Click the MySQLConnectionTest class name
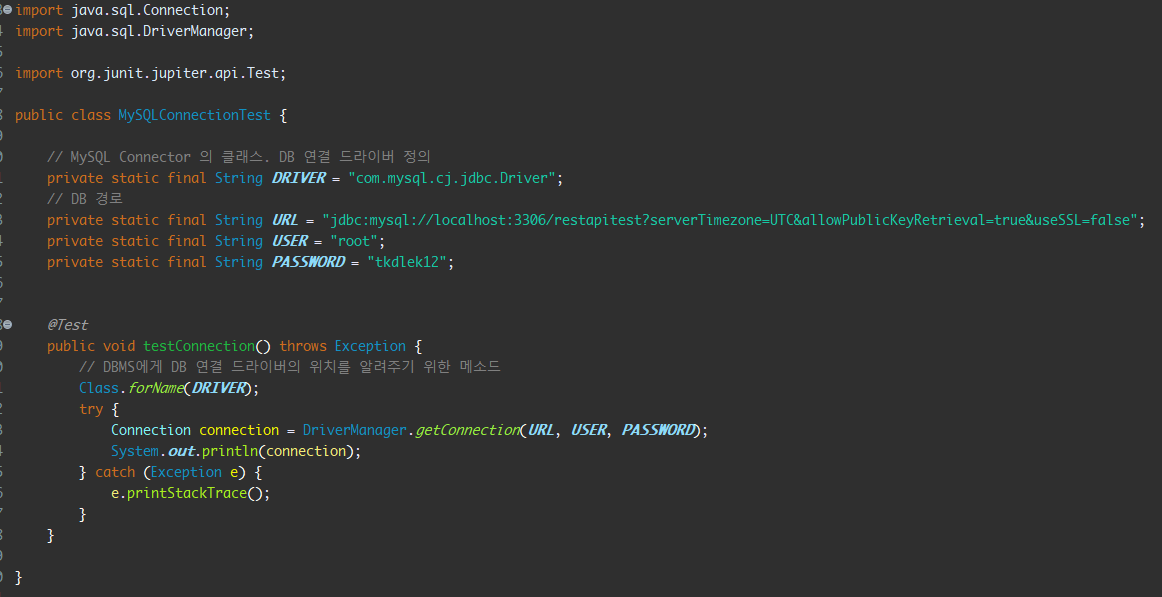Screen dimensions: 1162x597 coord(194,116)
